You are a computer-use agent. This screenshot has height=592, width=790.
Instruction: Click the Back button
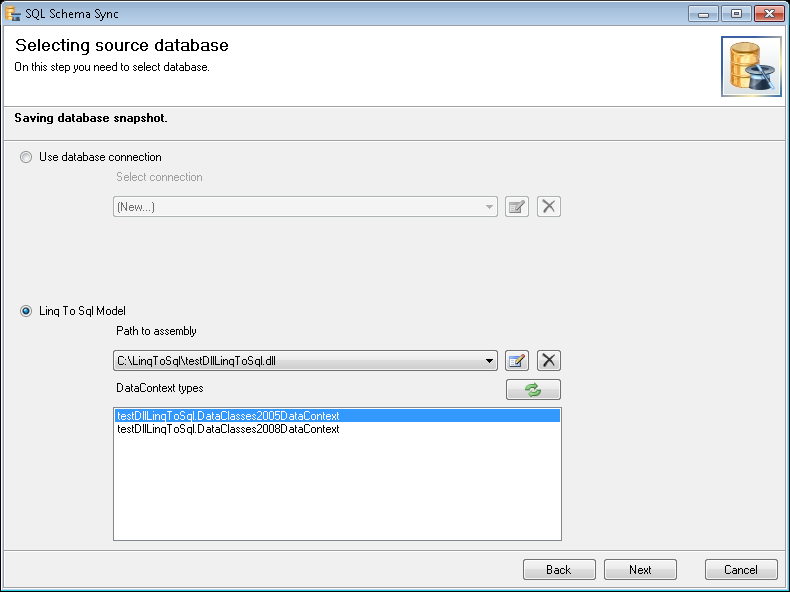pos(559,570)
